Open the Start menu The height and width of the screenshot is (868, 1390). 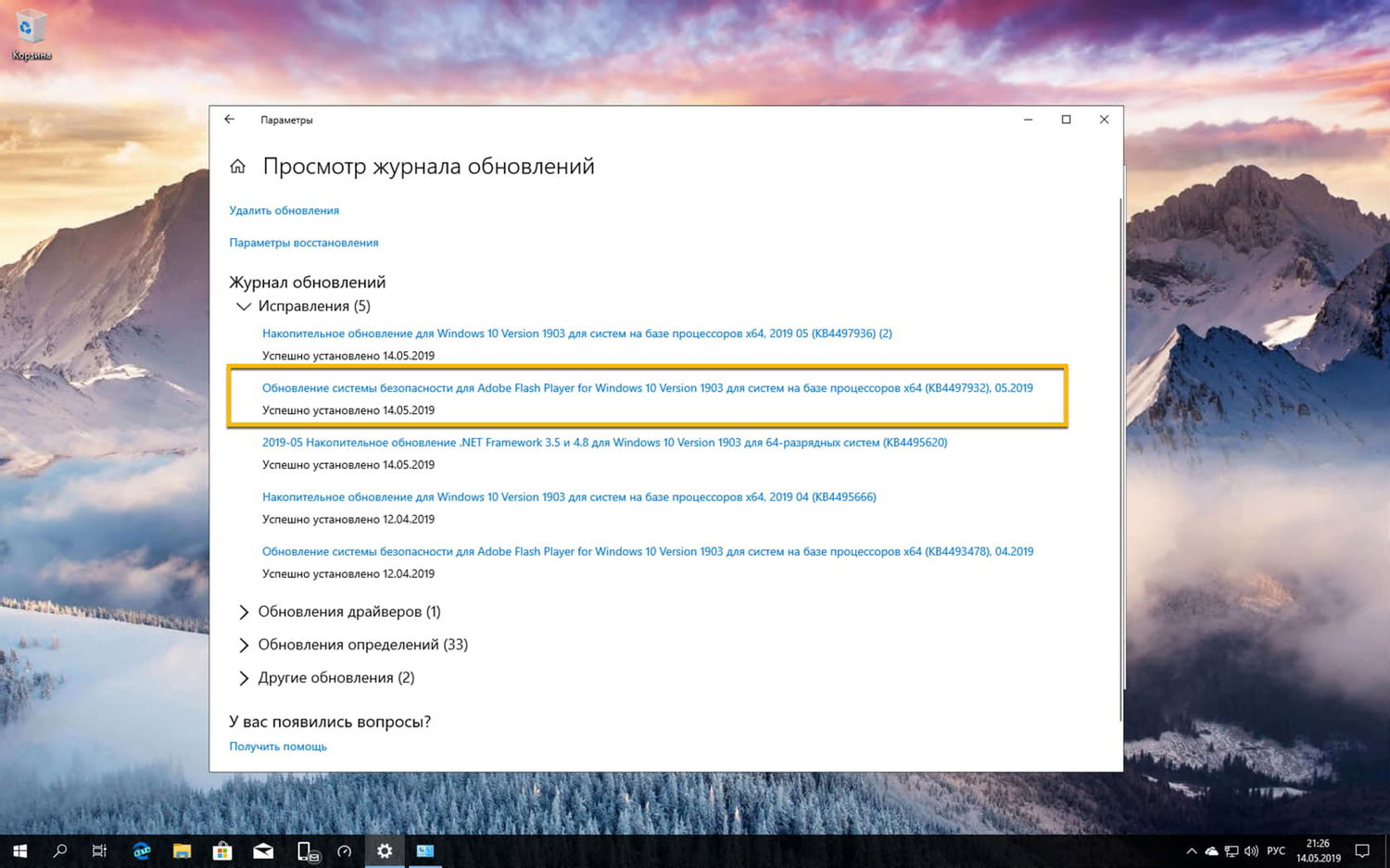pos(19,850)
